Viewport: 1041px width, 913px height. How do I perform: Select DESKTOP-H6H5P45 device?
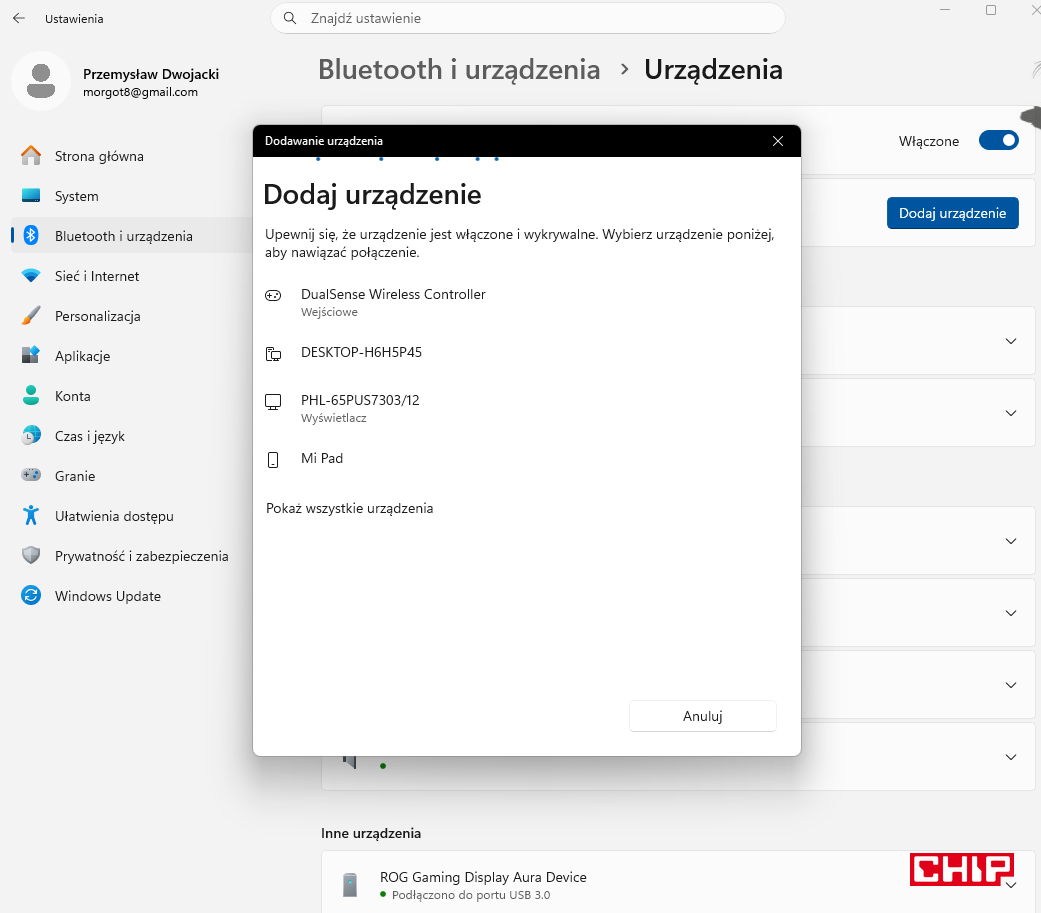tap(526, 353)
